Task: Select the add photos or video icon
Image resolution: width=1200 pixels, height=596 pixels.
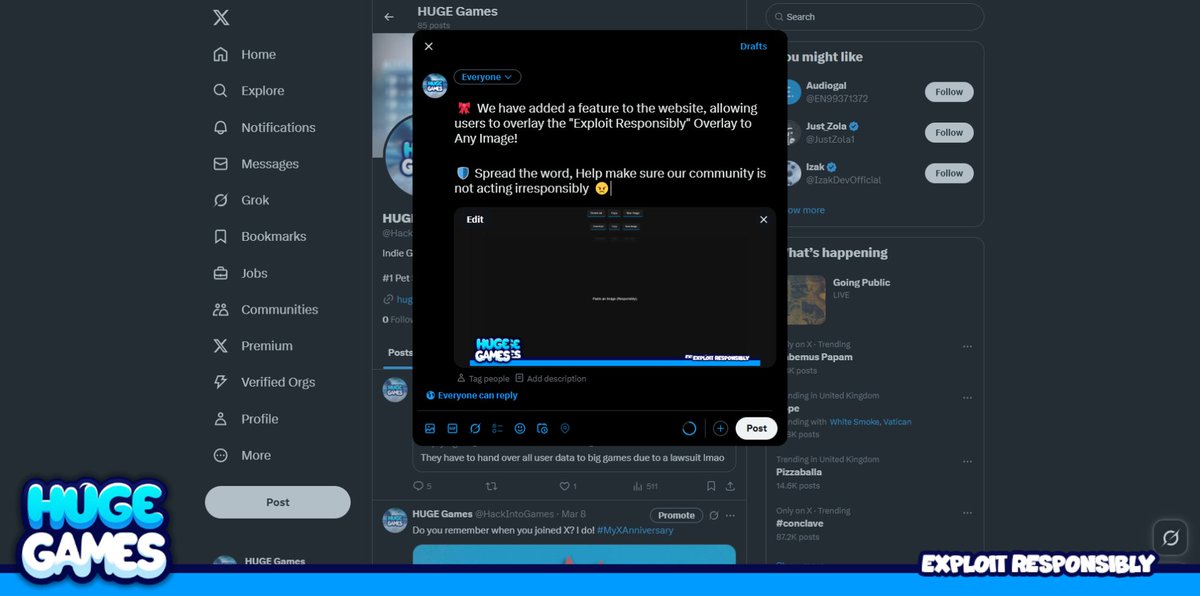Action: point(430,428)
